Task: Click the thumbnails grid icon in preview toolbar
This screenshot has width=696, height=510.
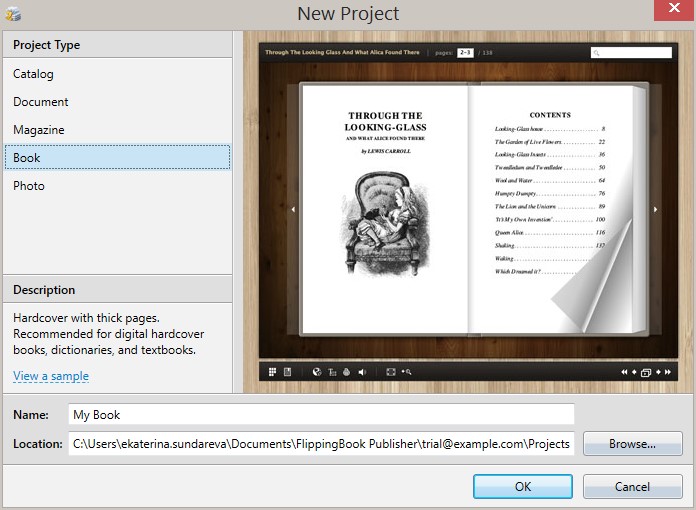Action: coord(272,372)
